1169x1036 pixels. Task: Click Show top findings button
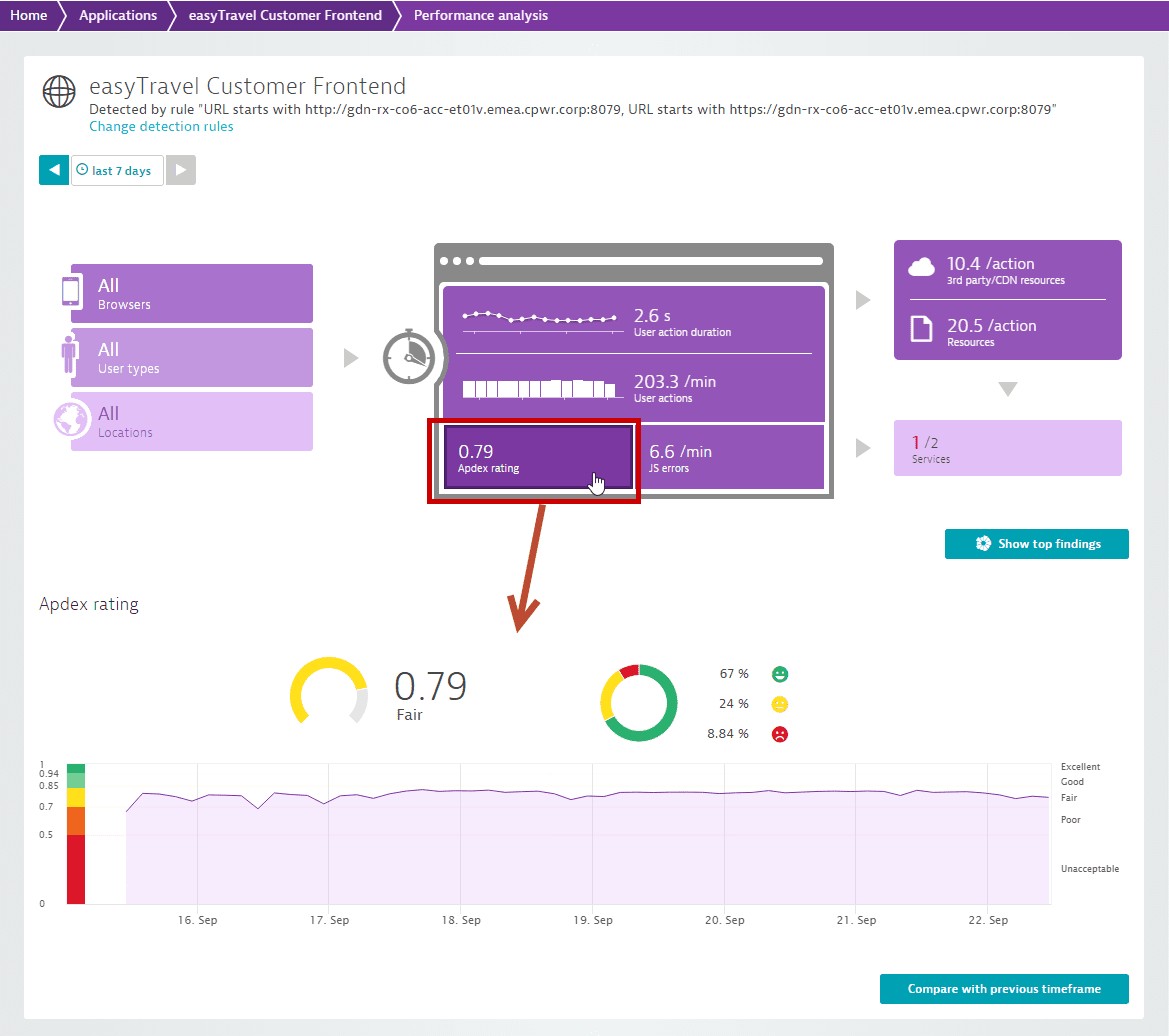(x=1036, y=544)
